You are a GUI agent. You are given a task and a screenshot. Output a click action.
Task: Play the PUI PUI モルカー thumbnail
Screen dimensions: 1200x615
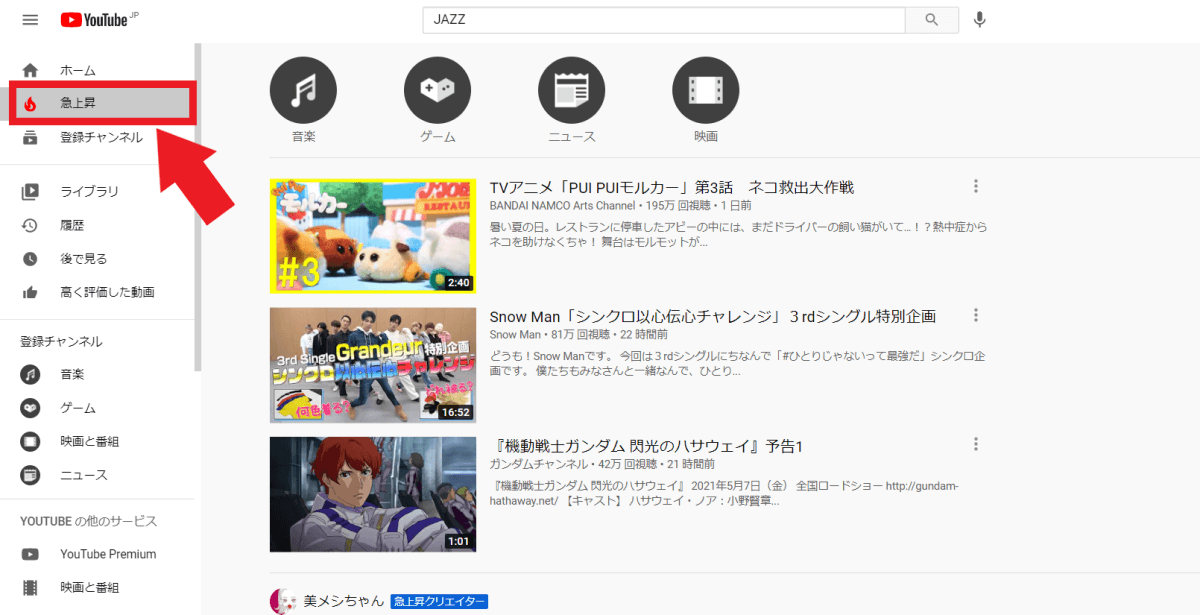pyautogui.click(x=373, y=236)
